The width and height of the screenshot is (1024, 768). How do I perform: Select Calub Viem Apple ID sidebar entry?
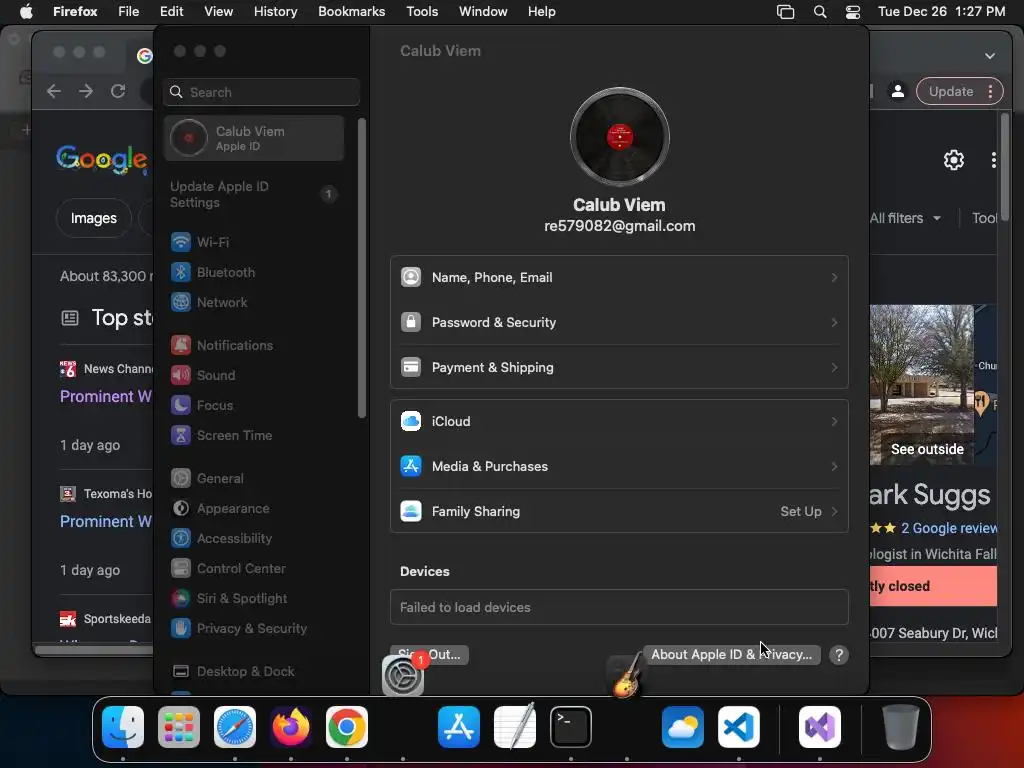click(254, 138)
